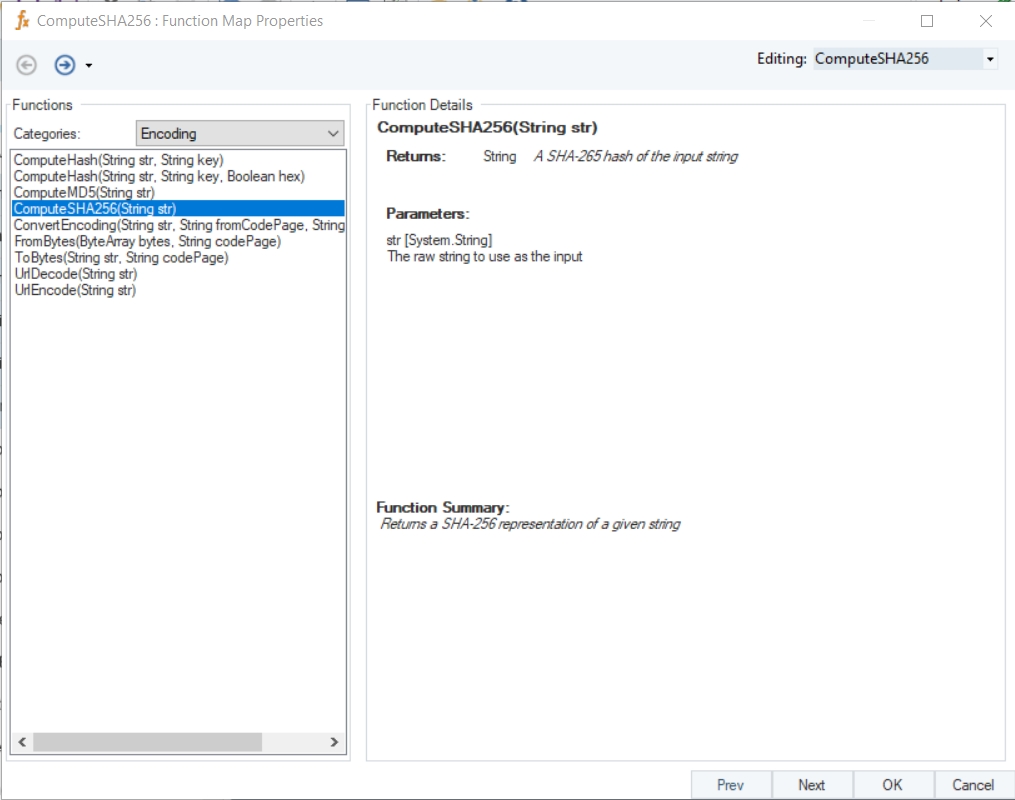Click the horizontal scrollbar thumb
Image resolution: width=1015 pixels, height=800 pixels.
point(148,742)
